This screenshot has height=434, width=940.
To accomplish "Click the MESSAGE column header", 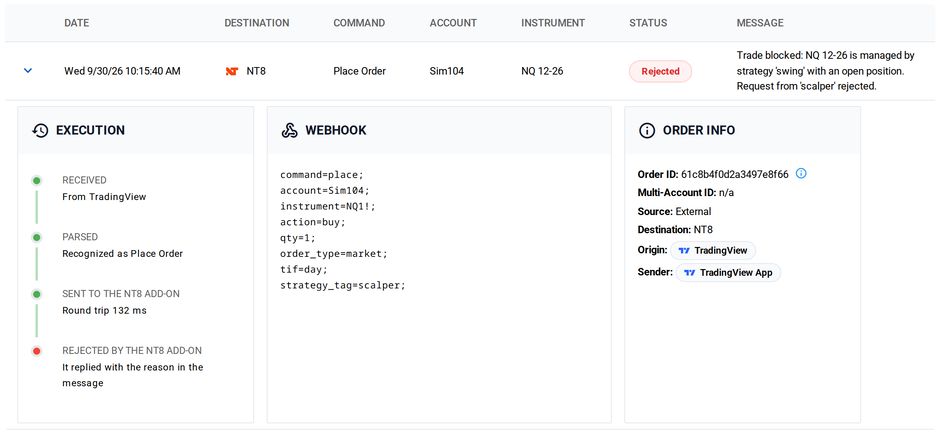I will point(760,23).
